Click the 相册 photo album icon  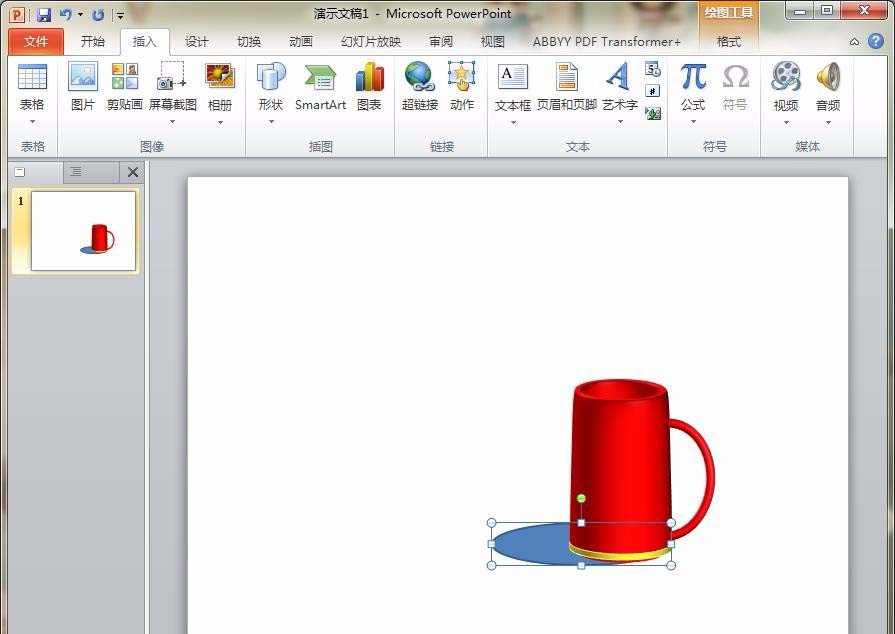[x=220, y=77]
